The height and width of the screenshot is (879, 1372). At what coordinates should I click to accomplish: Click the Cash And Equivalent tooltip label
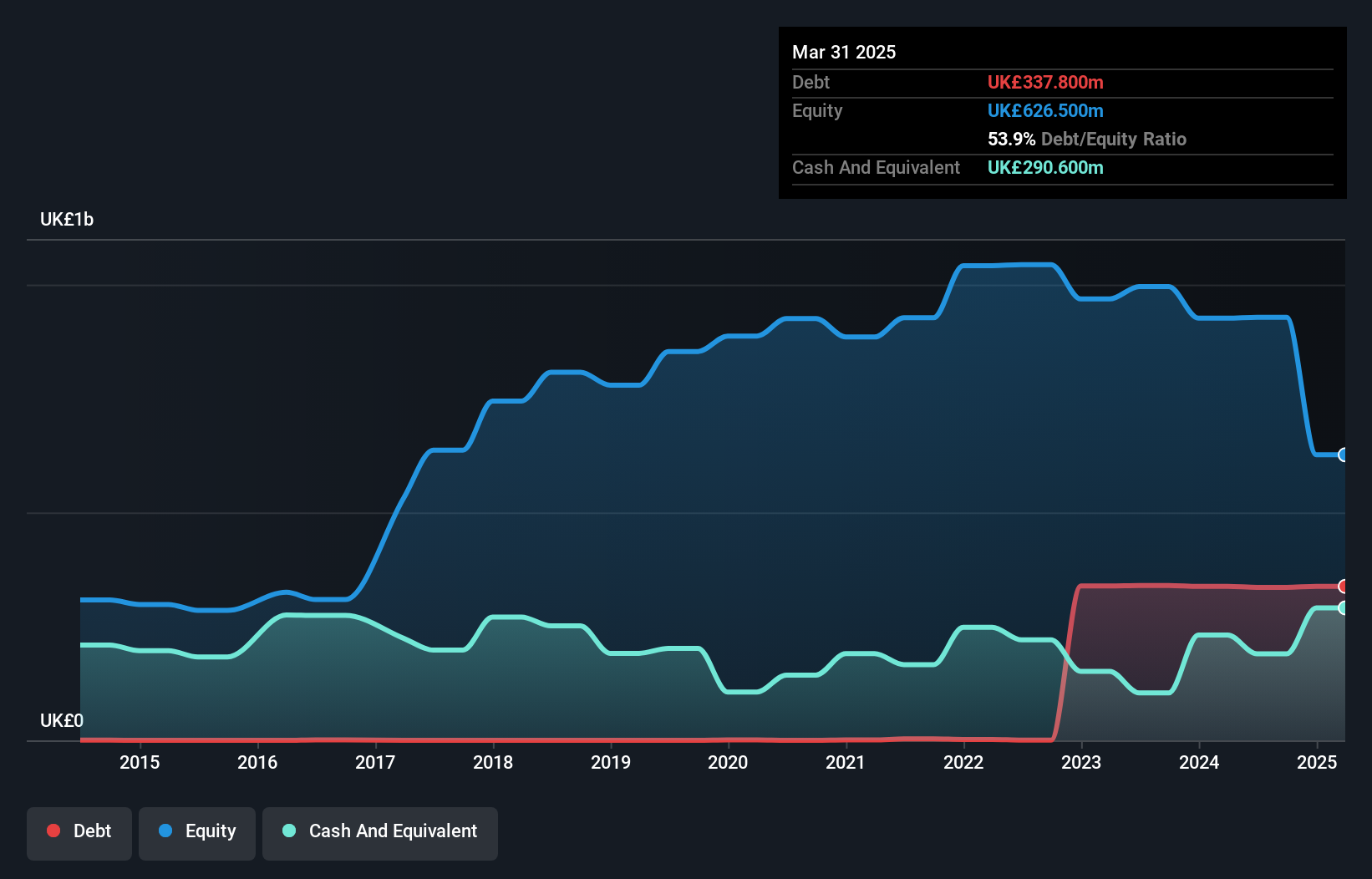876,167
